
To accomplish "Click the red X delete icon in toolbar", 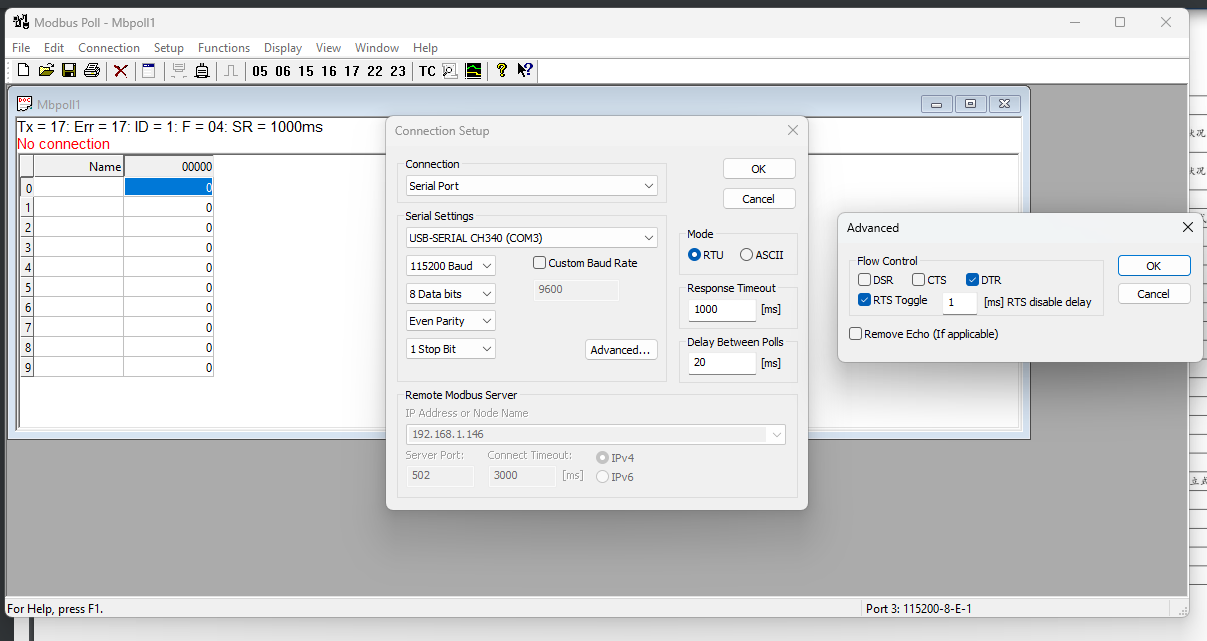I will 121,71.
